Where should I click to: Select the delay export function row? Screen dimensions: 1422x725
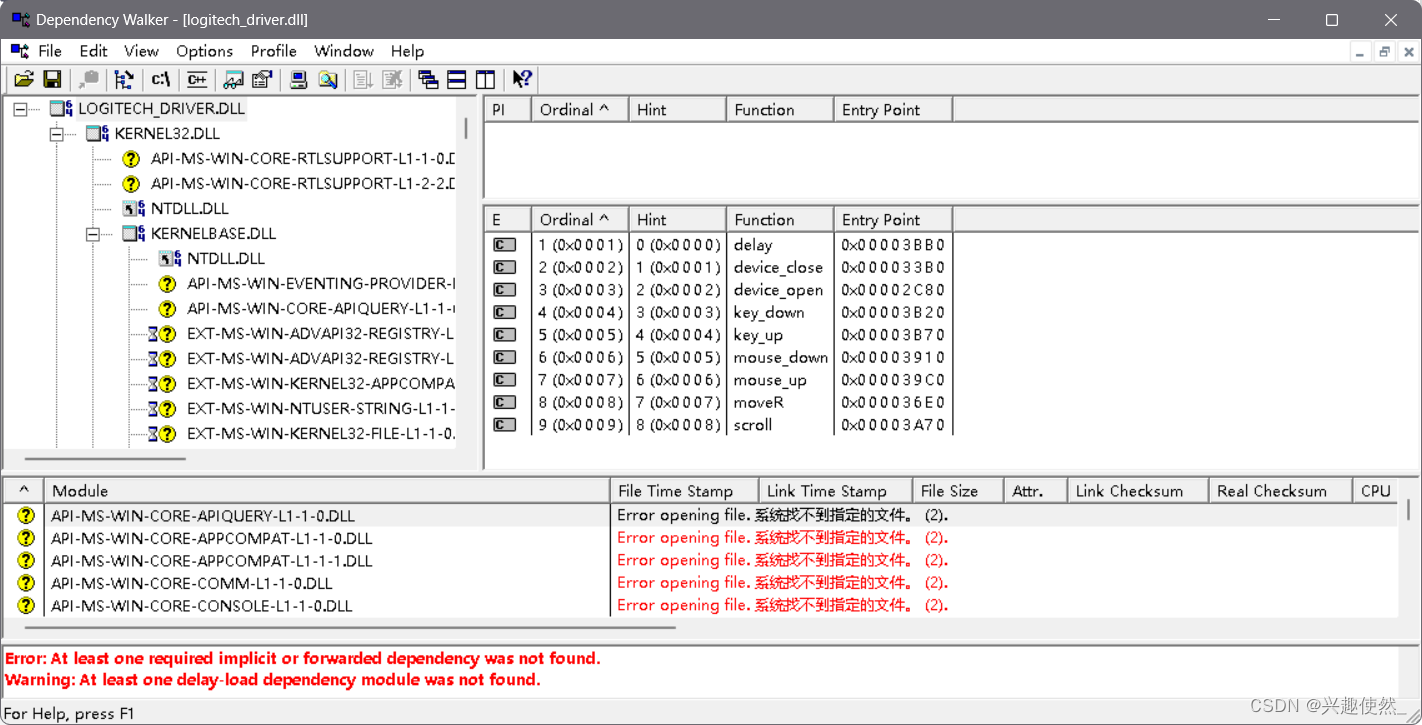[x=718, y=245]
